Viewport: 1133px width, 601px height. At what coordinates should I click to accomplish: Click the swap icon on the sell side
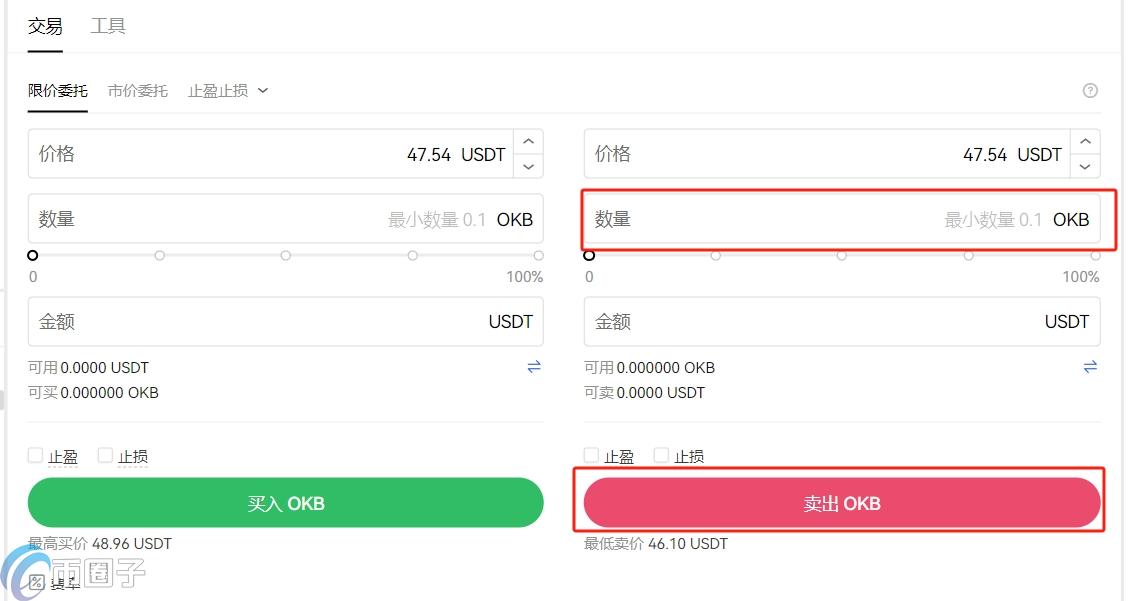[x=1090, y=366]
